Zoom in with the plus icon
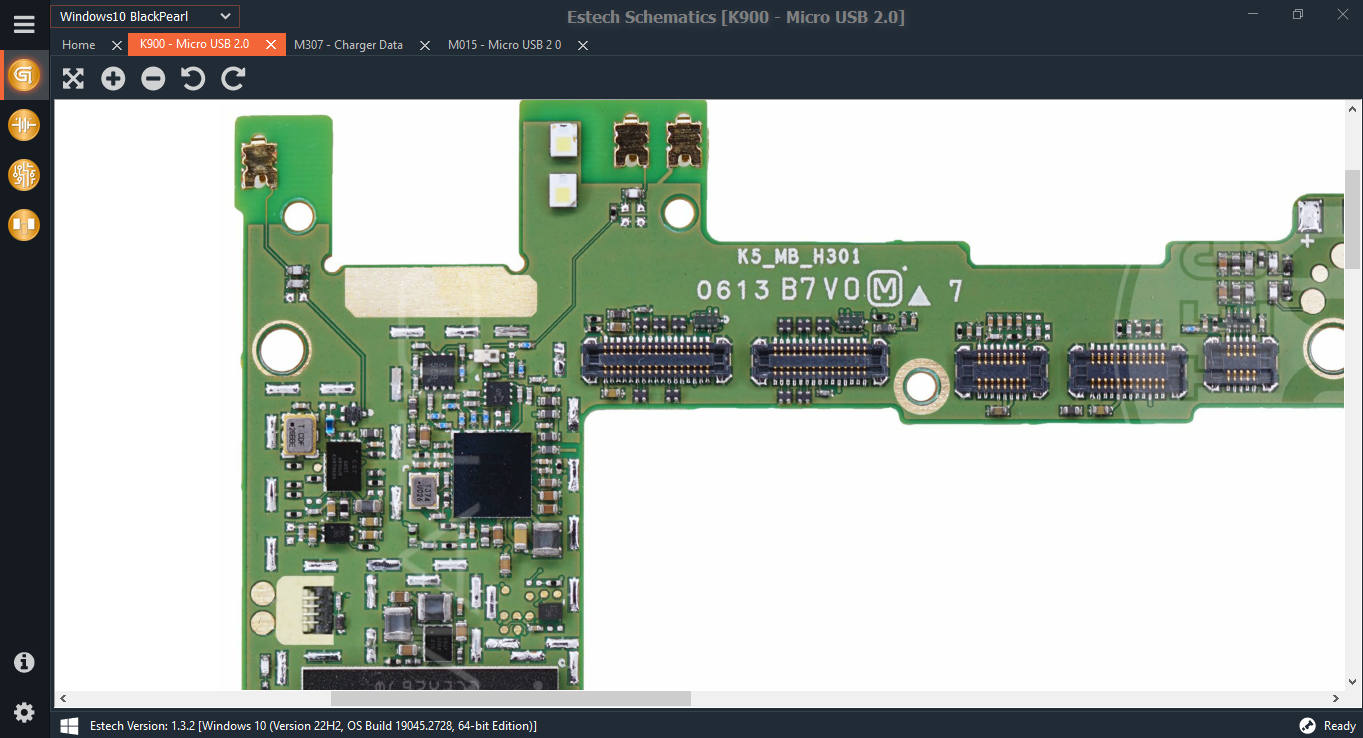 click(113, 79)
